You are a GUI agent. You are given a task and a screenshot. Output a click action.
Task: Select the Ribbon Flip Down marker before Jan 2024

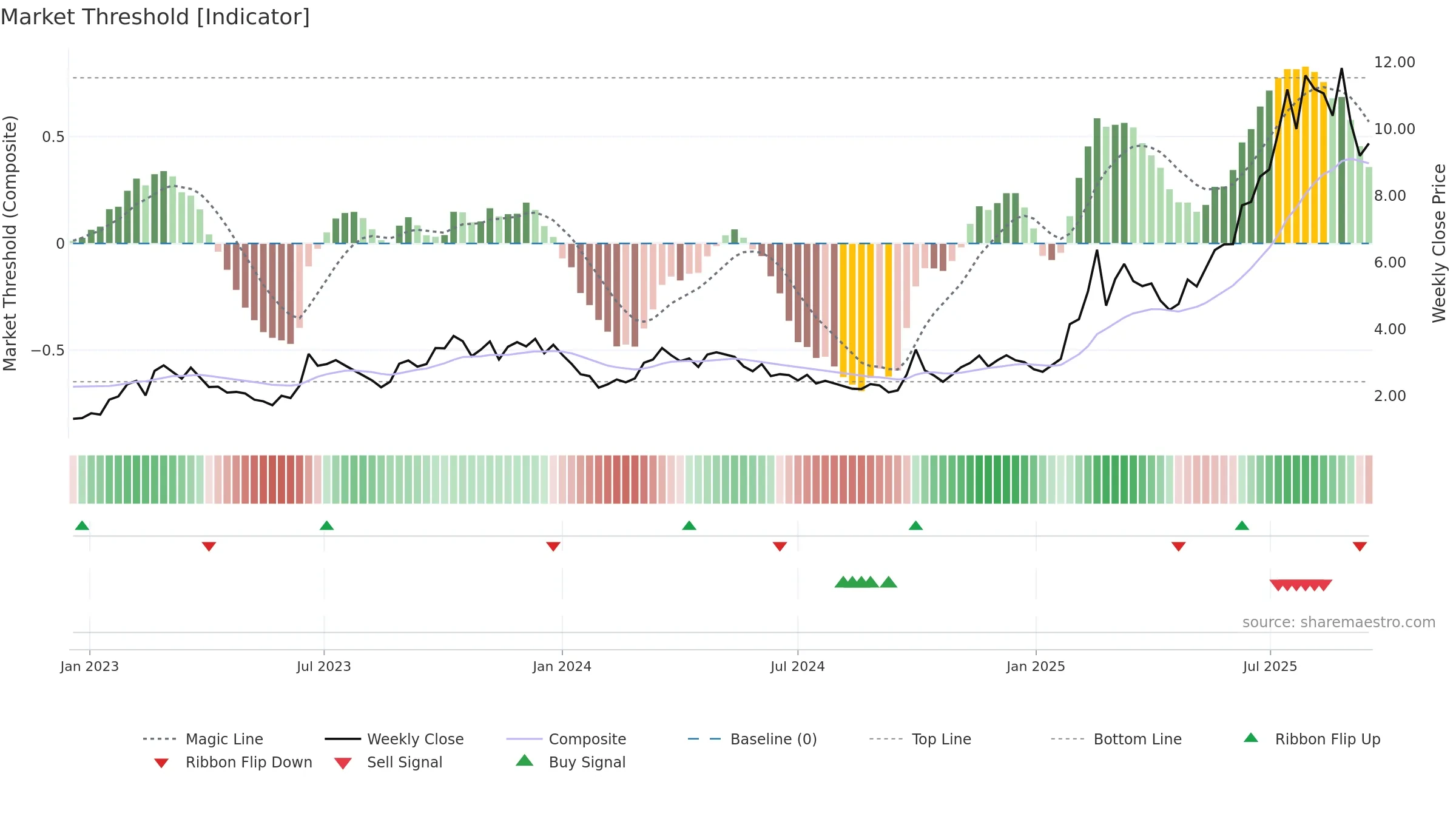click(x=553, y=547)
